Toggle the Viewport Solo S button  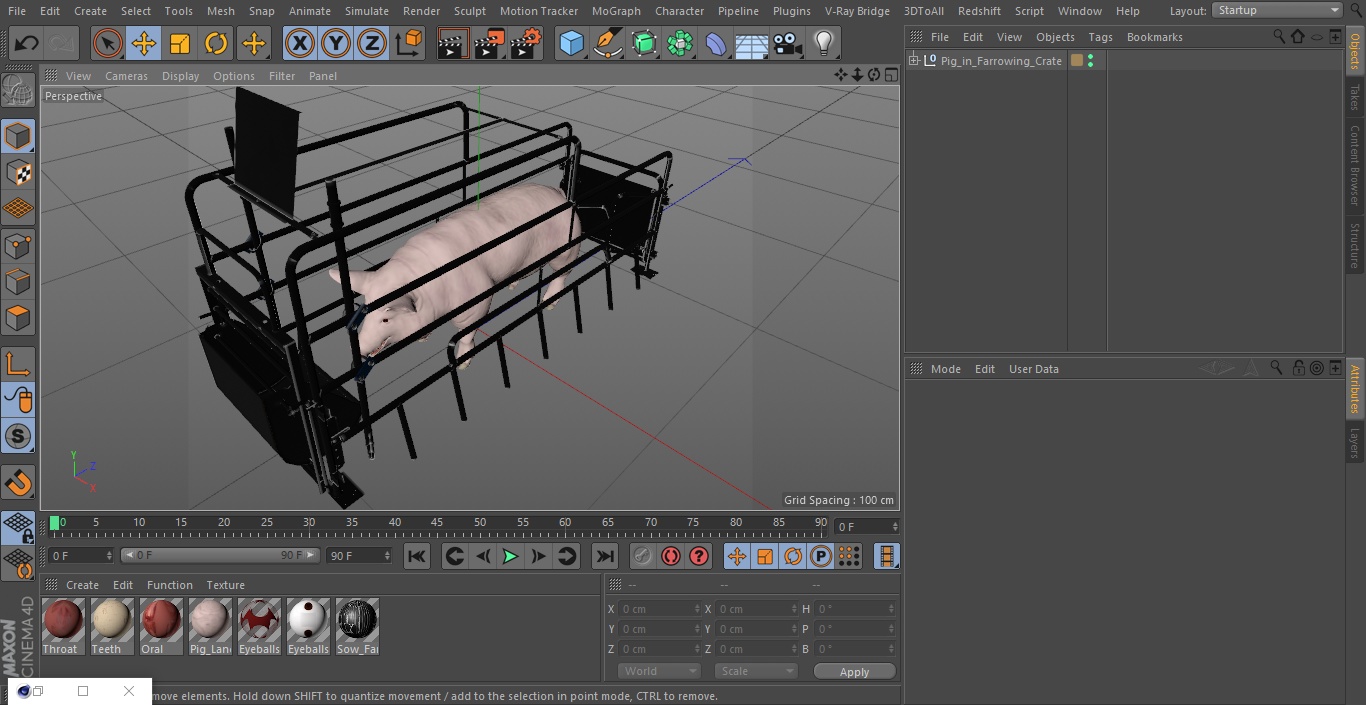(18, 436)
